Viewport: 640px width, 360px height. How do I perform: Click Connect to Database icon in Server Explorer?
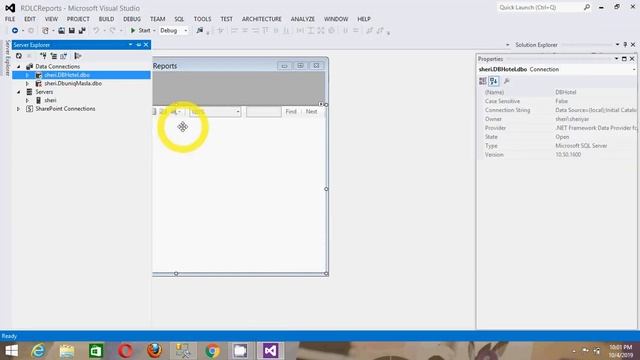(x=43, y=56)
